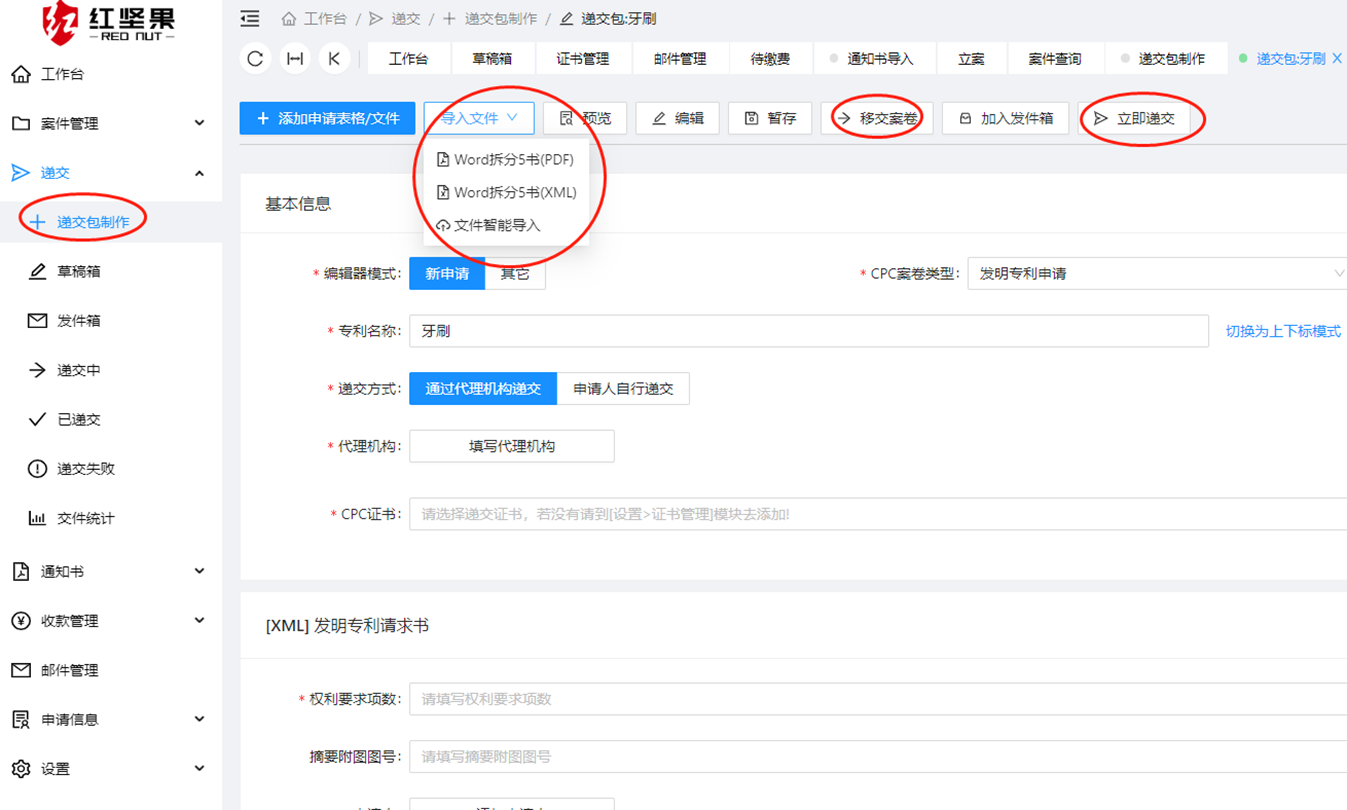
Task: Click the 邮件管理 mail icon in sidebar
Action: tap(21, 670)
